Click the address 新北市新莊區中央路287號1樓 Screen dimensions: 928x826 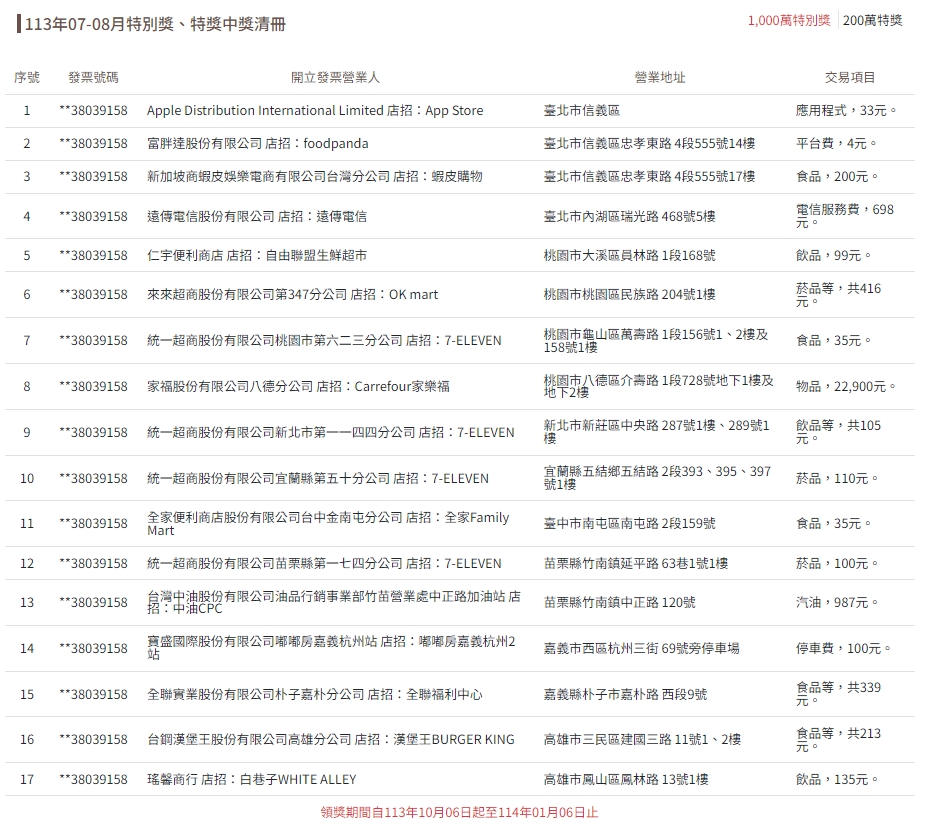pyautogui.click(x=656, y=433)
